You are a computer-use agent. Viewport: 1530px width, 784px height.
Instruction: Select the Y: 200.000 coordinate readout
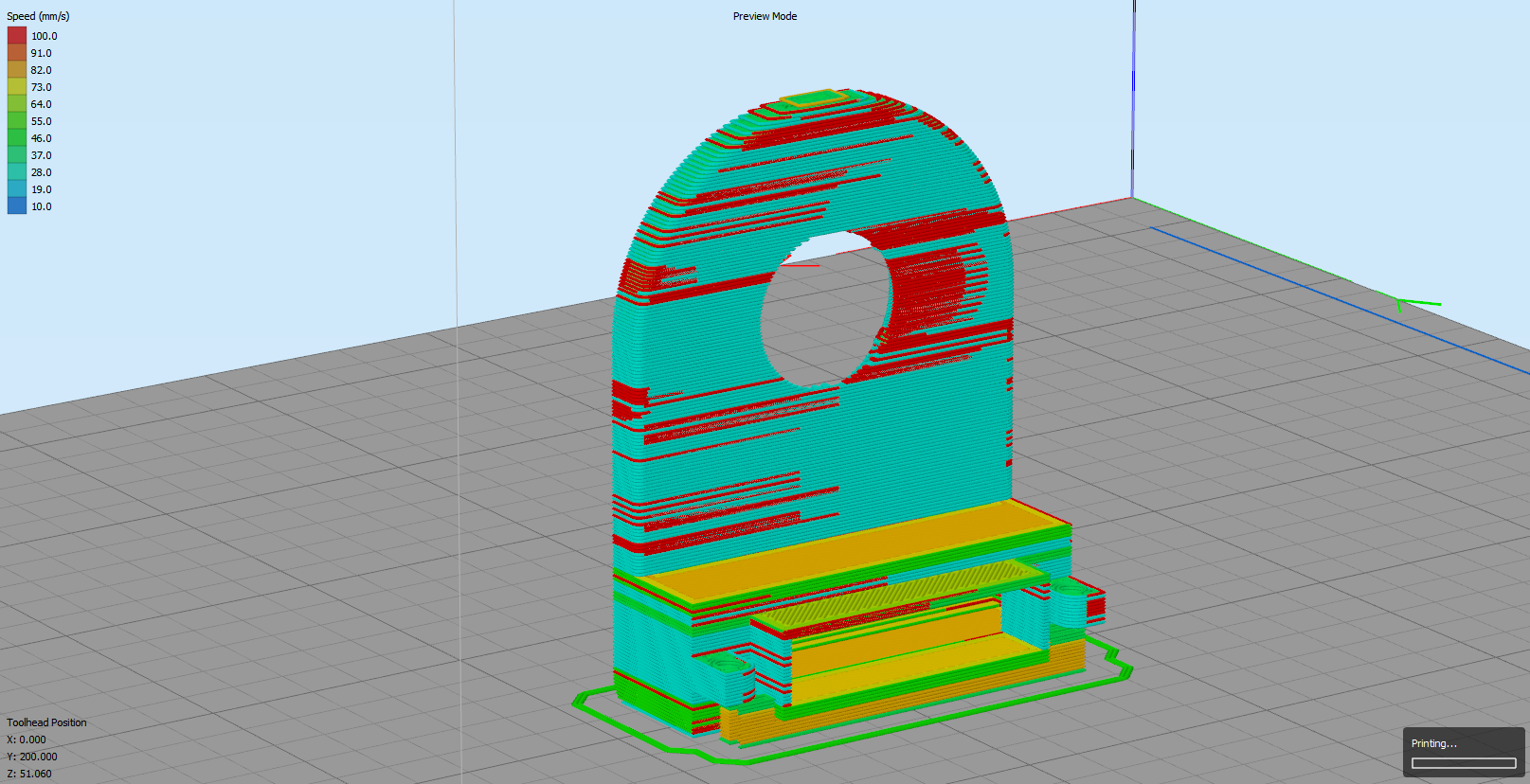[x=32, y=757]
